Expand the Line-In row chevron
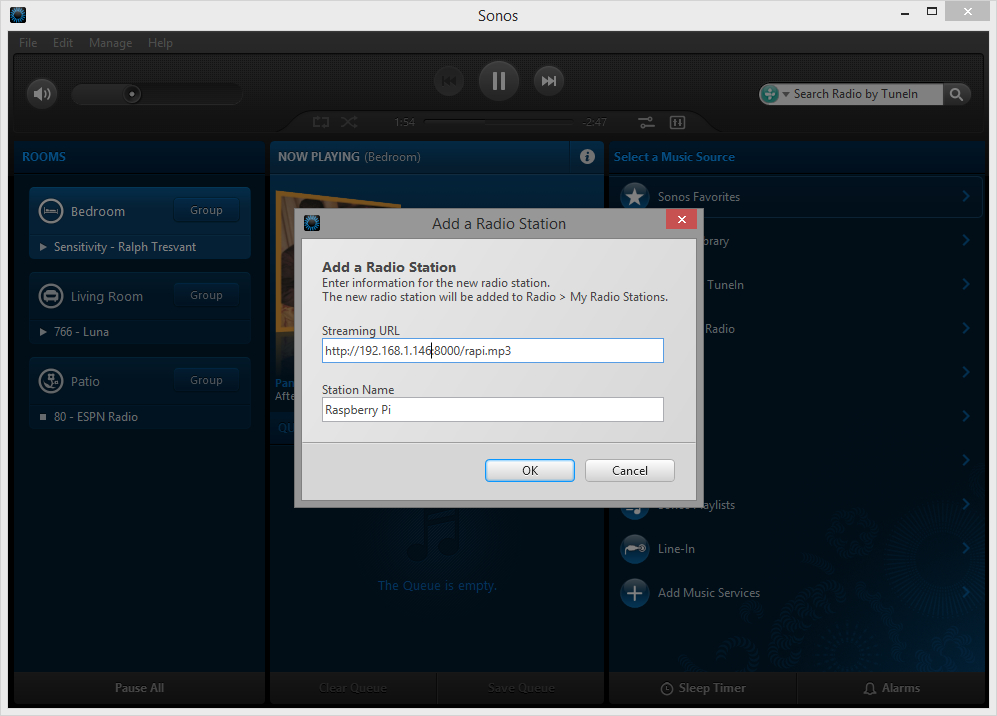 [x=966, y=547]
